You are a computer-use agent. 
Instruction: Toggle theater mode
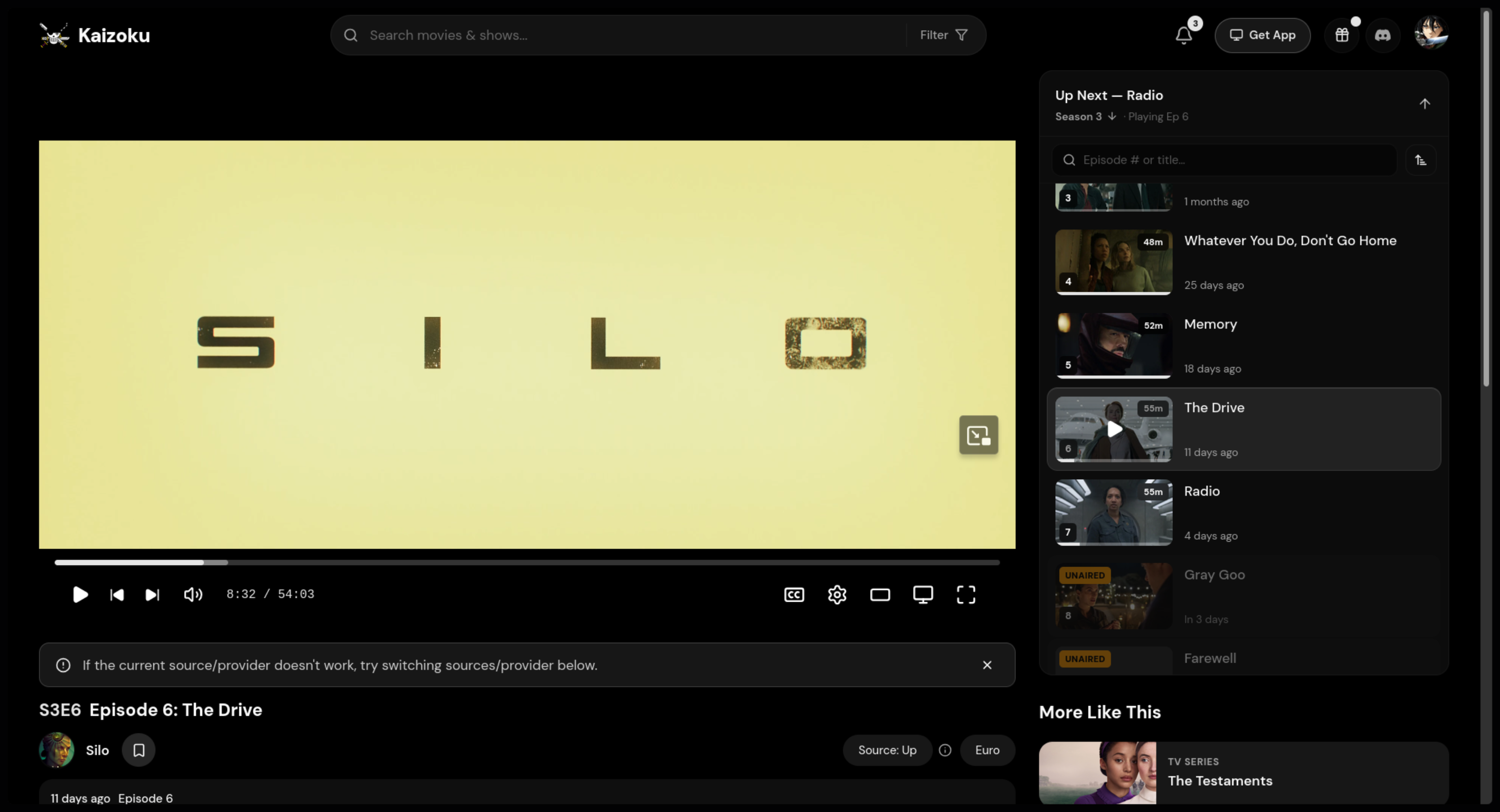click(x=880, y=594)
